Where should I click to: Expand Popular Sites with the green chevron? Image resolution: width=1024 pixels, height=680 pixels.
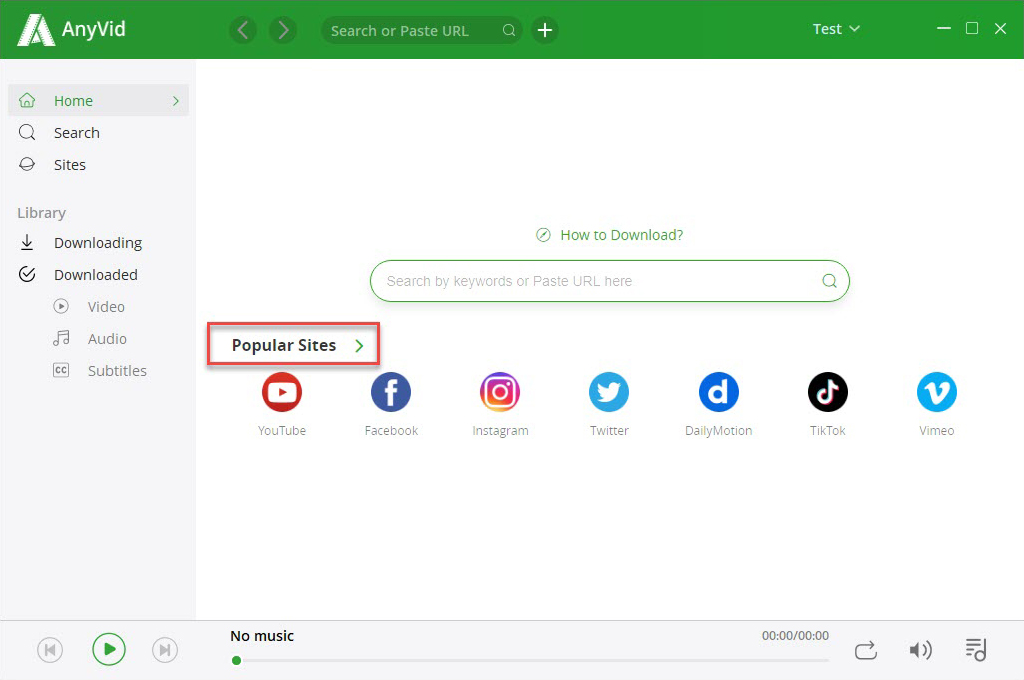click(359, 346)
